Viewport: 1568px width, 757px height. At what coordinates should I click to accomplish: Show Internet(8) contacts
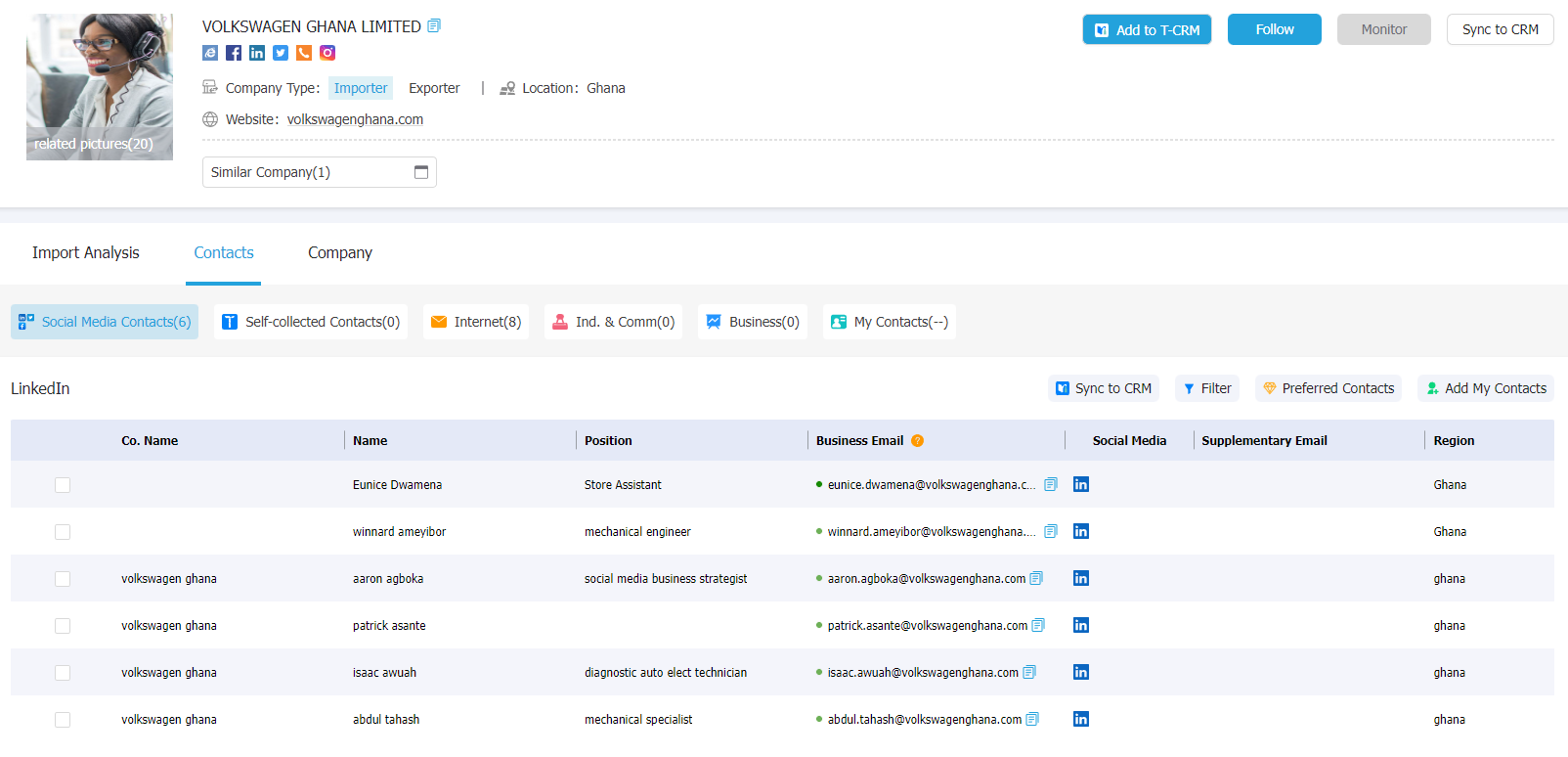(x=476, y=322)
